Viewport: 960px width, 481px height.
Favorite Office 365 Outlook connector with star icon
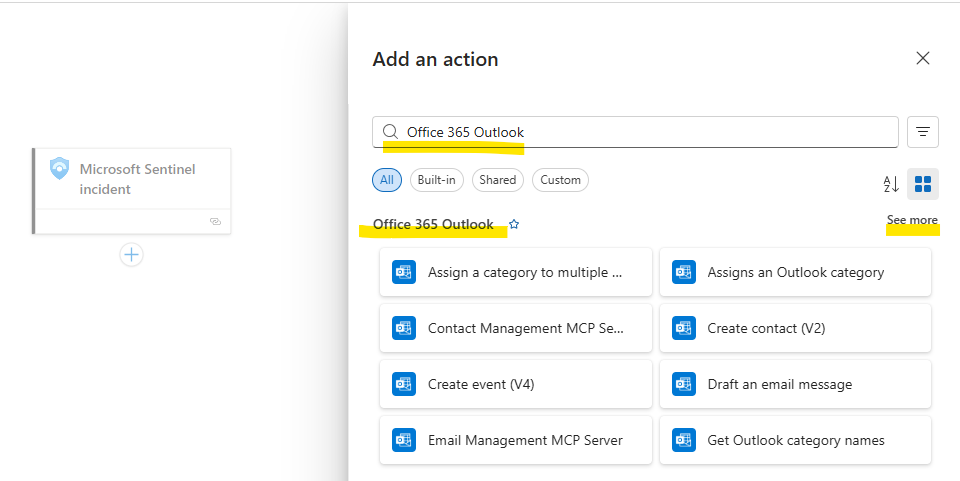(x=514, y=224)
